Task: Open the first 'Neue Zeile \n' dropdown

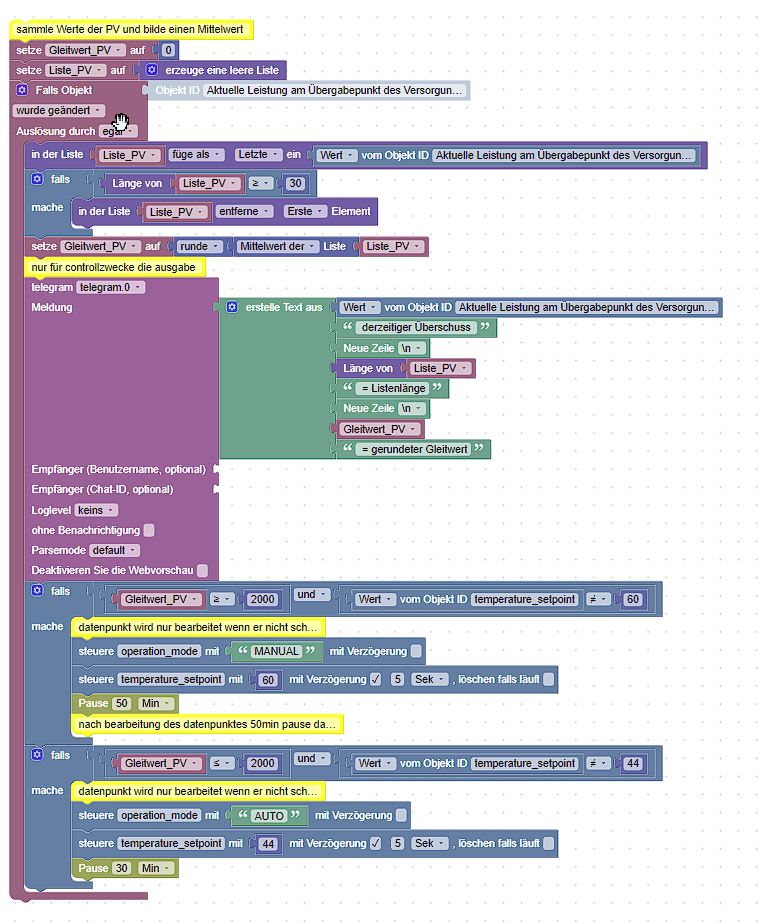Action: 412,348
